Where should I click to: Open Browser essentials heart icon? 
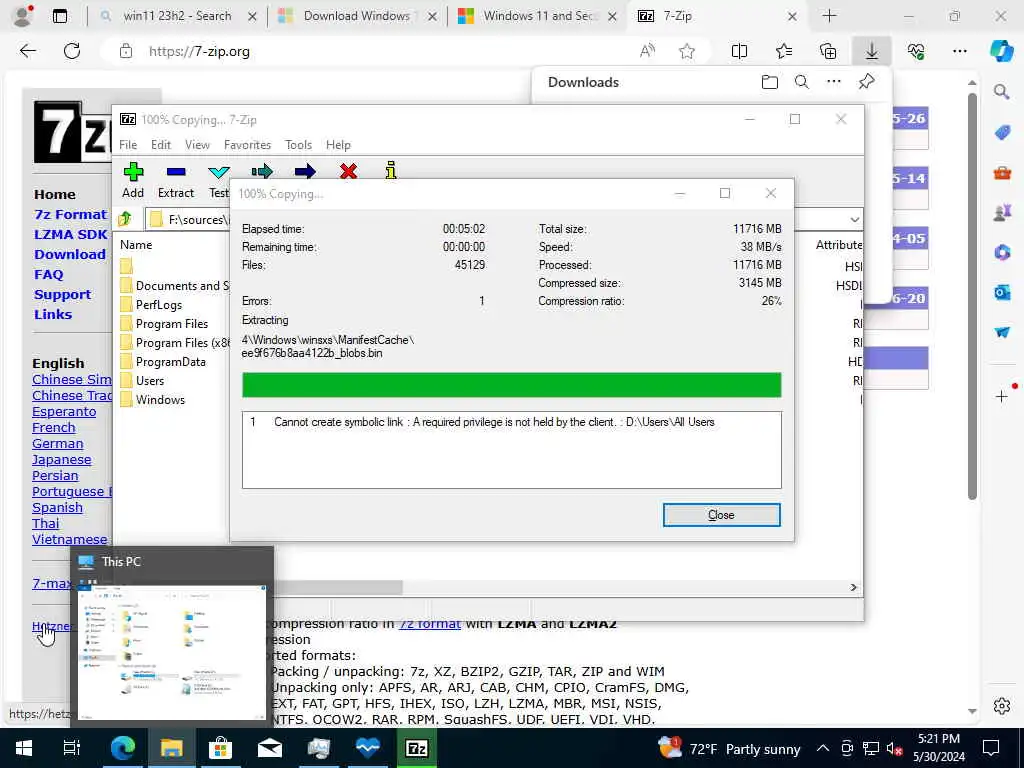pyautogui.click(x=916, y=51)
